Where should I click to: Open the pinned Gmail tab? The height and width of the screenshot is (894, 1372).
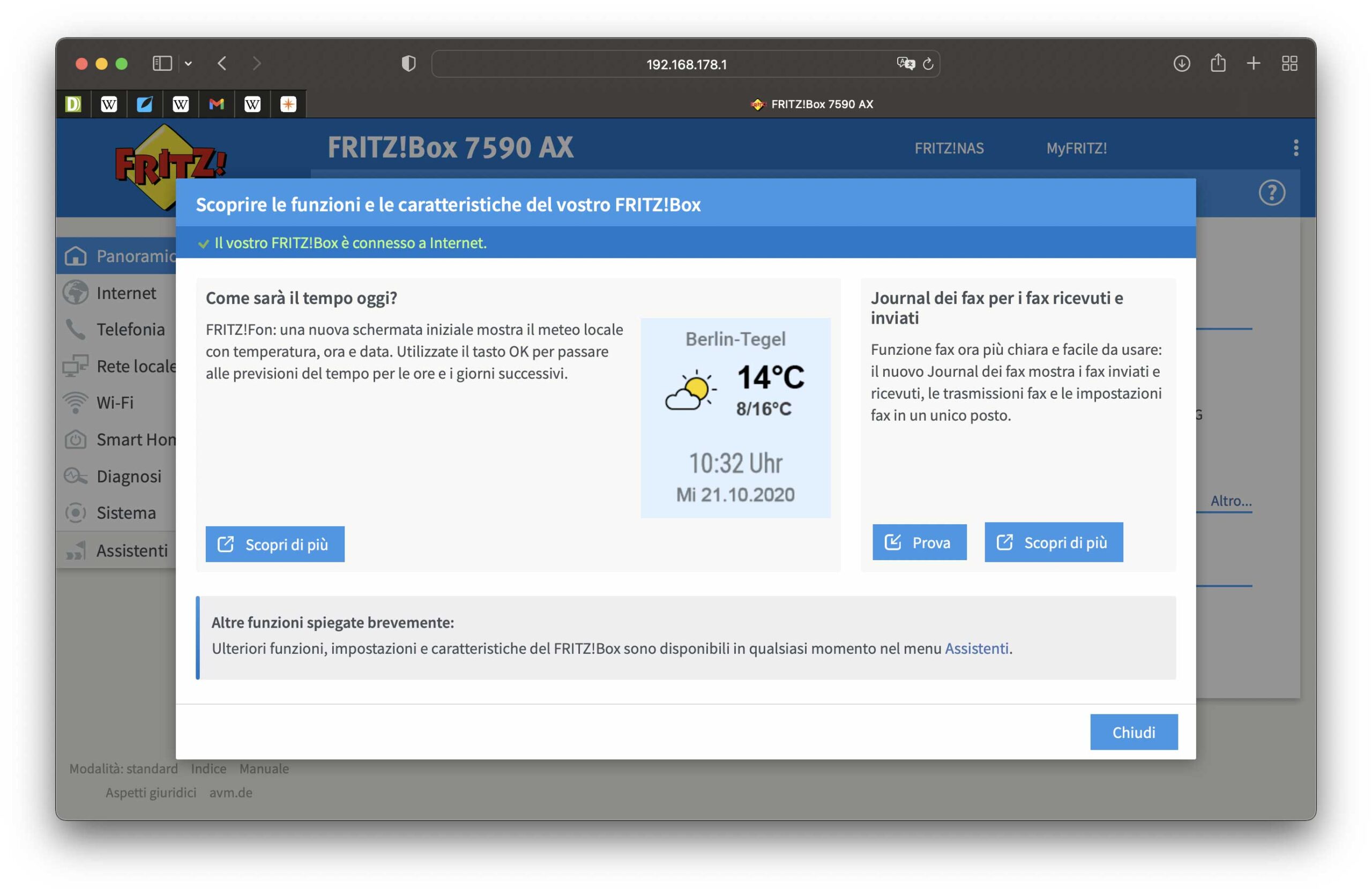216,105
